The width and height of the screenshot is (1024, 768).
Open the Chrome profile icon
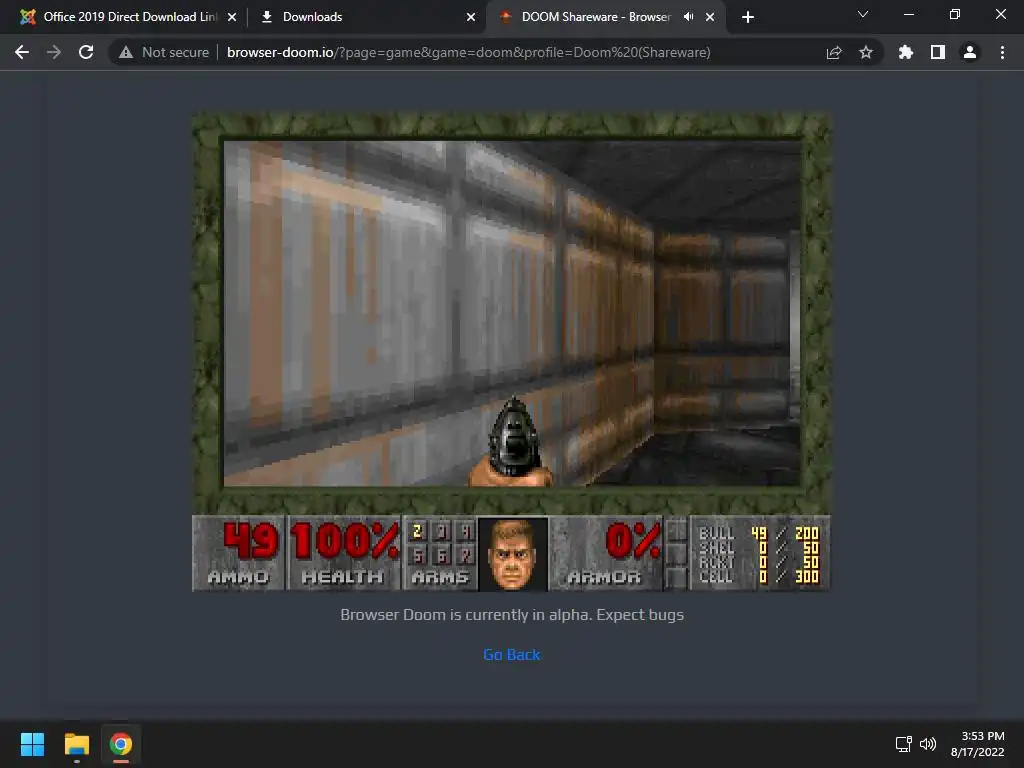[x=970, y=52]
